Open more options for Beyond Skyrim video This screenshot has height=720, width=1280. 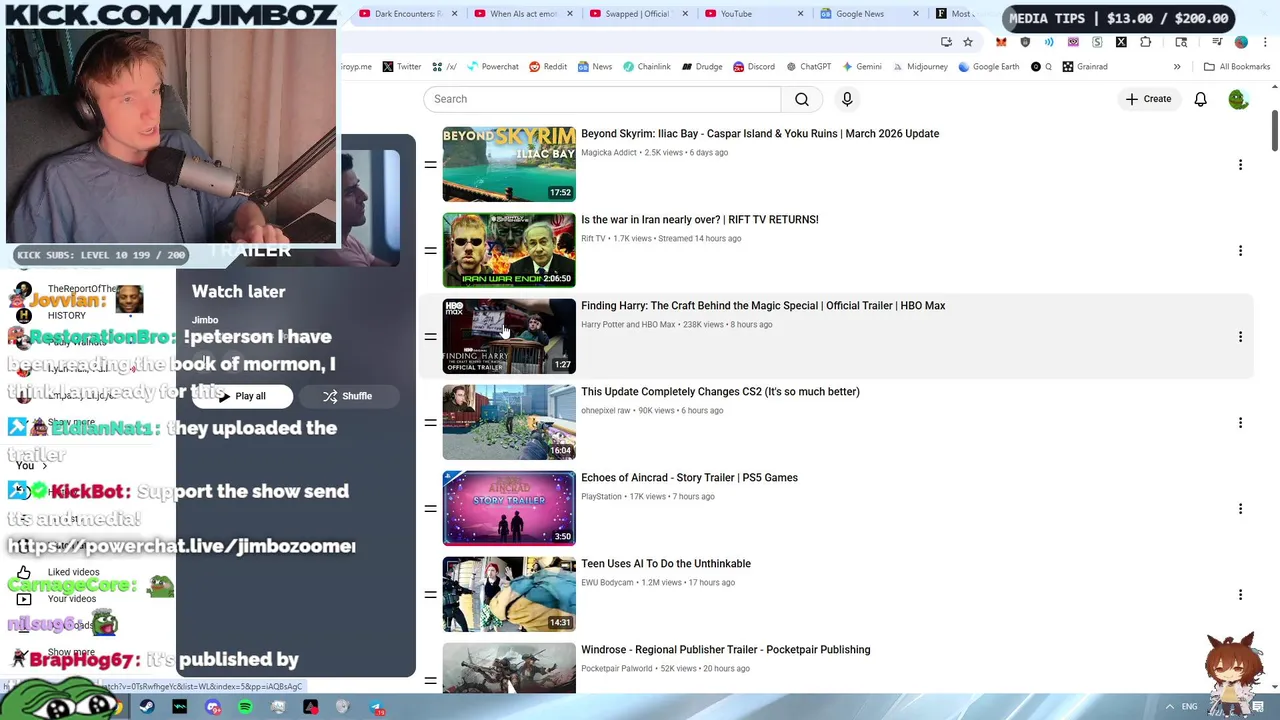[x=1240, y=164]
